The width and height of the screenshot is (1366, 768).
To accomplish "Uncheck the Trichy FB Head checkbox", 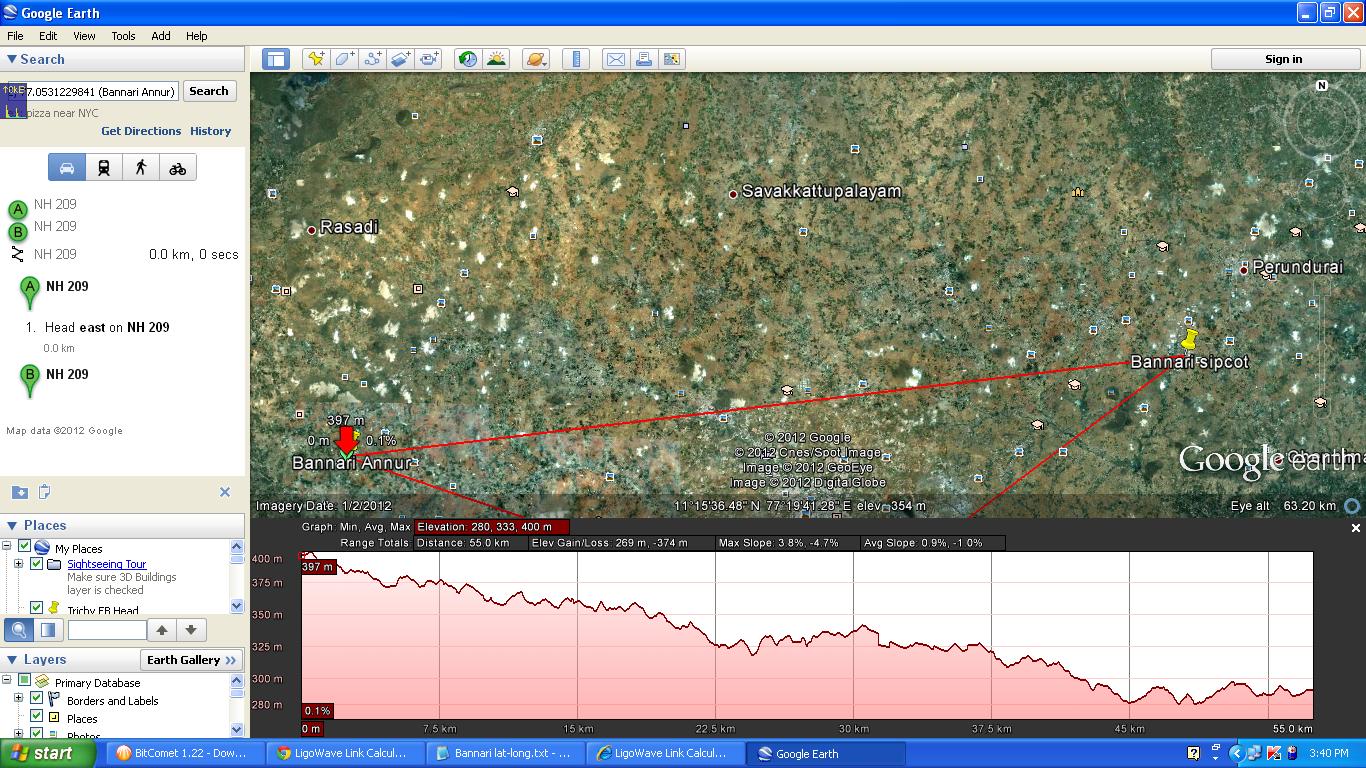I will coord(36,608).
